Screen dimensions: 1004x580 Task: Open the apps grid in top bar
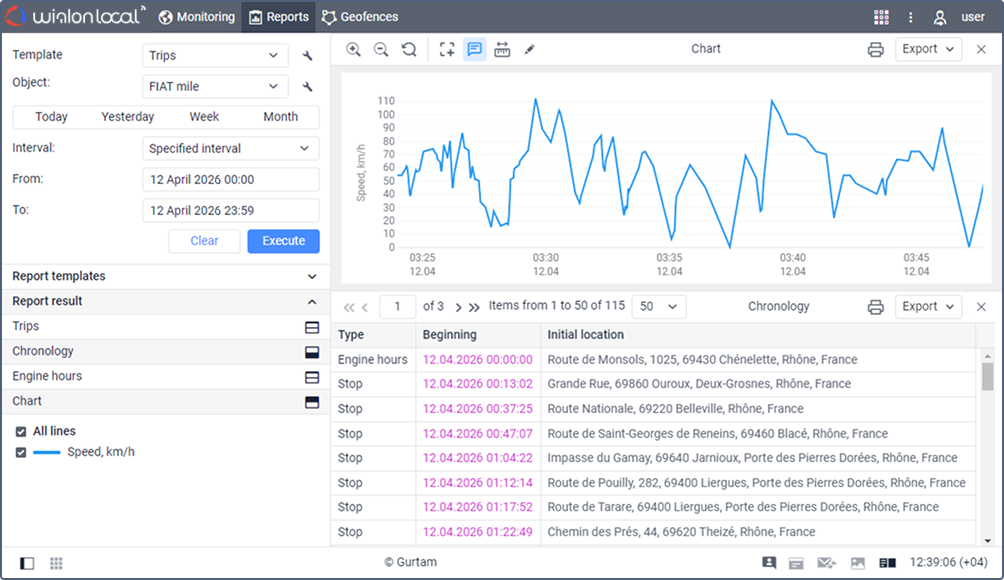pos(881,17)
